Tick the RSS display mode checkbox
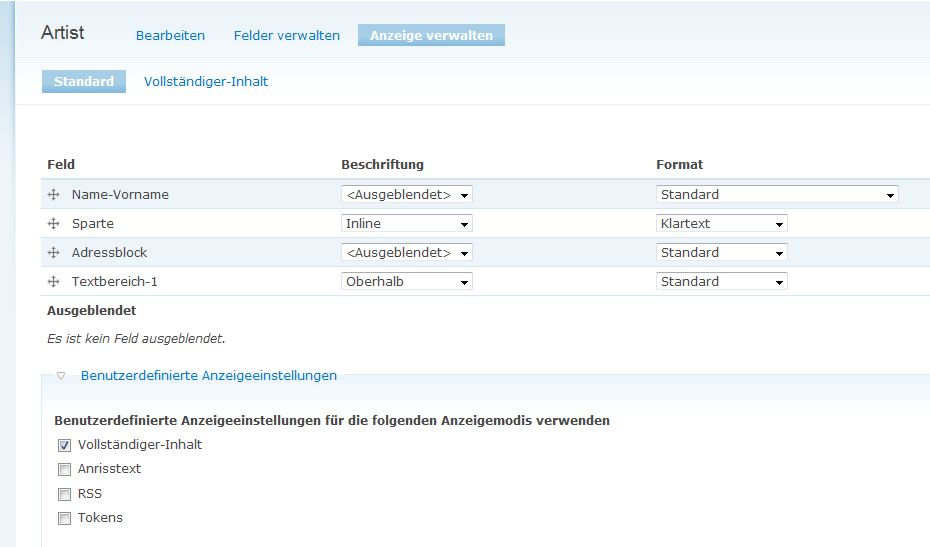 (64, 494)
